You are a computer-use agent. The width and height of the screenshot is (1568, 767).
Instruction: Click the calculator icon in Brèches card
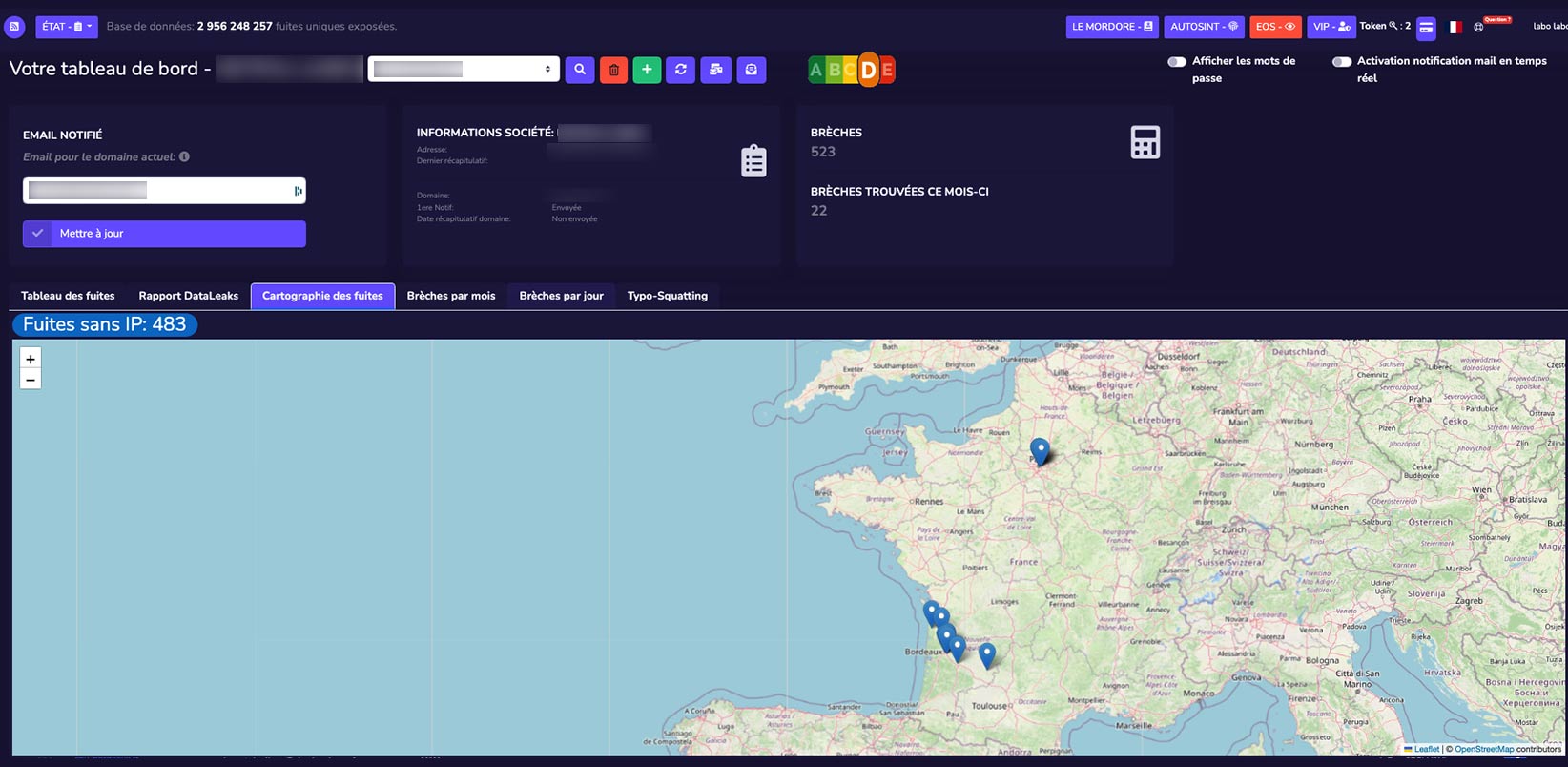tap(1145, 142)
